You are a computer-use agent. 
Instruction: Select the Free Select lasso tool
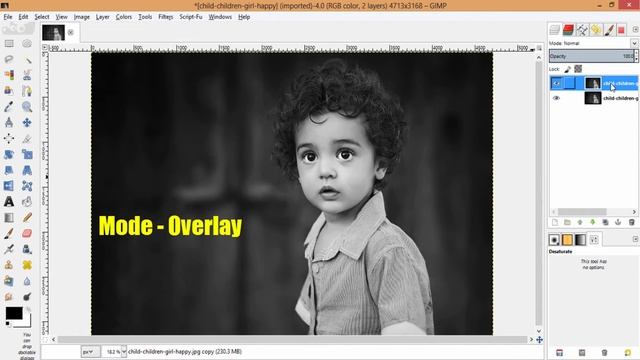point(9,59)
